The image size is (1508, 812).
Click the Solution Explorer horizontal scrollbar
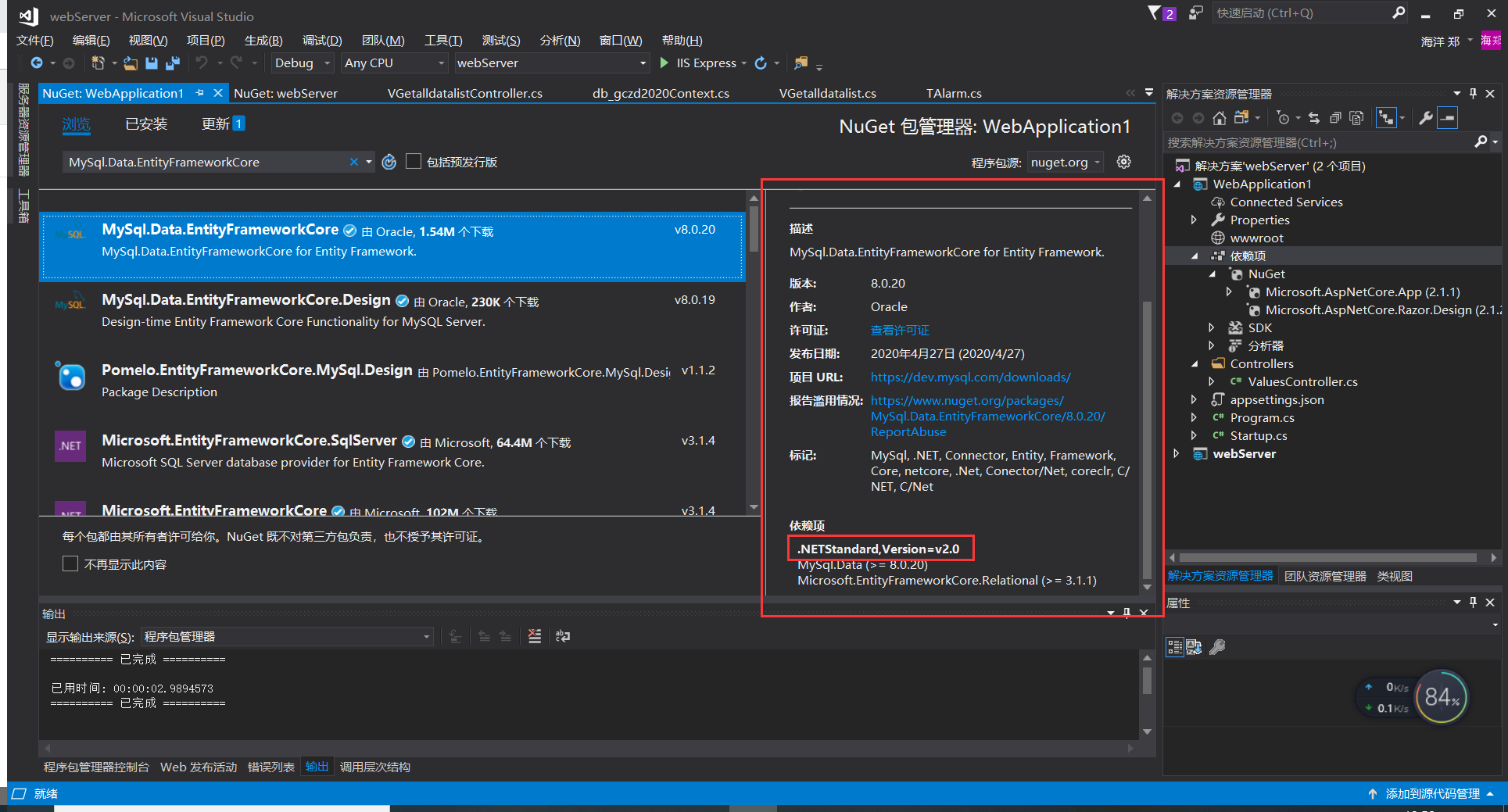coord(1327,557)
